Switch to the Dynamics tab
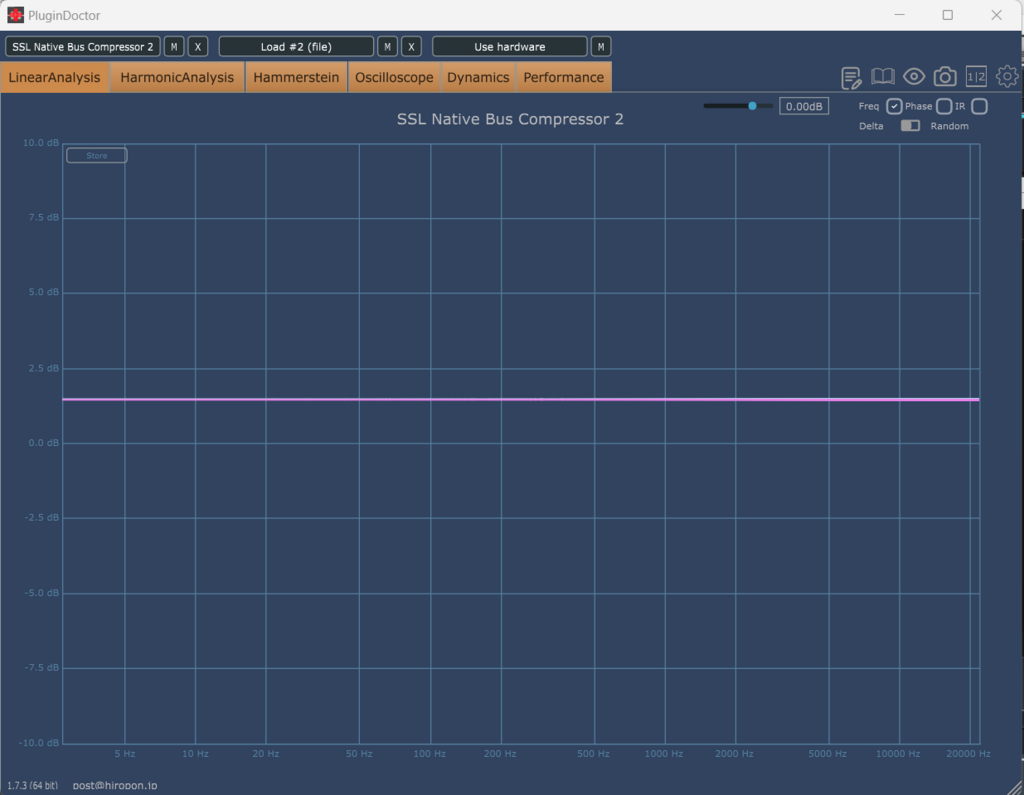 pyautogui.click(x=478, y=77)
